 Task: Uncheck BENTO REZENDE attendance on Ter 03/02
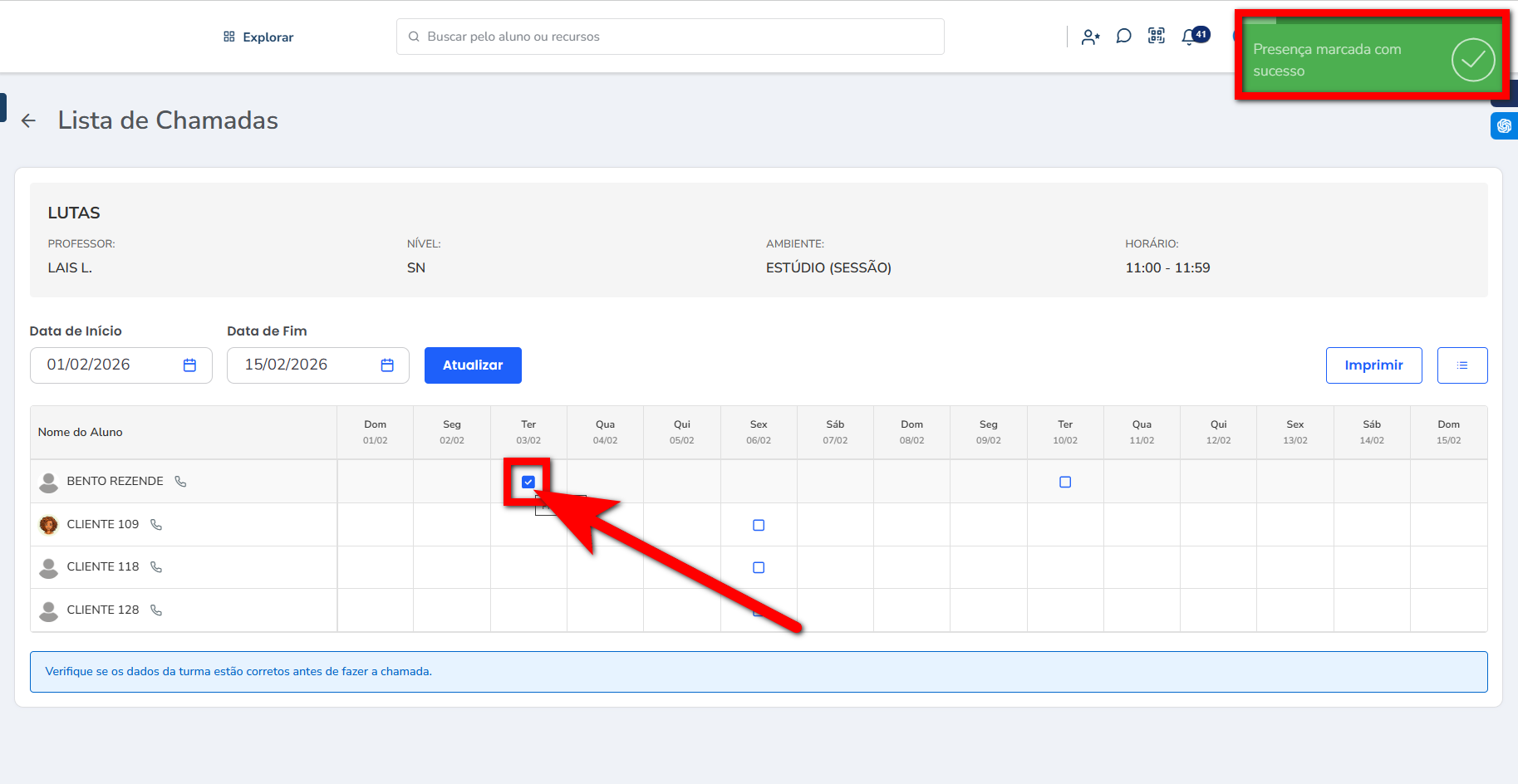[528, 482]
